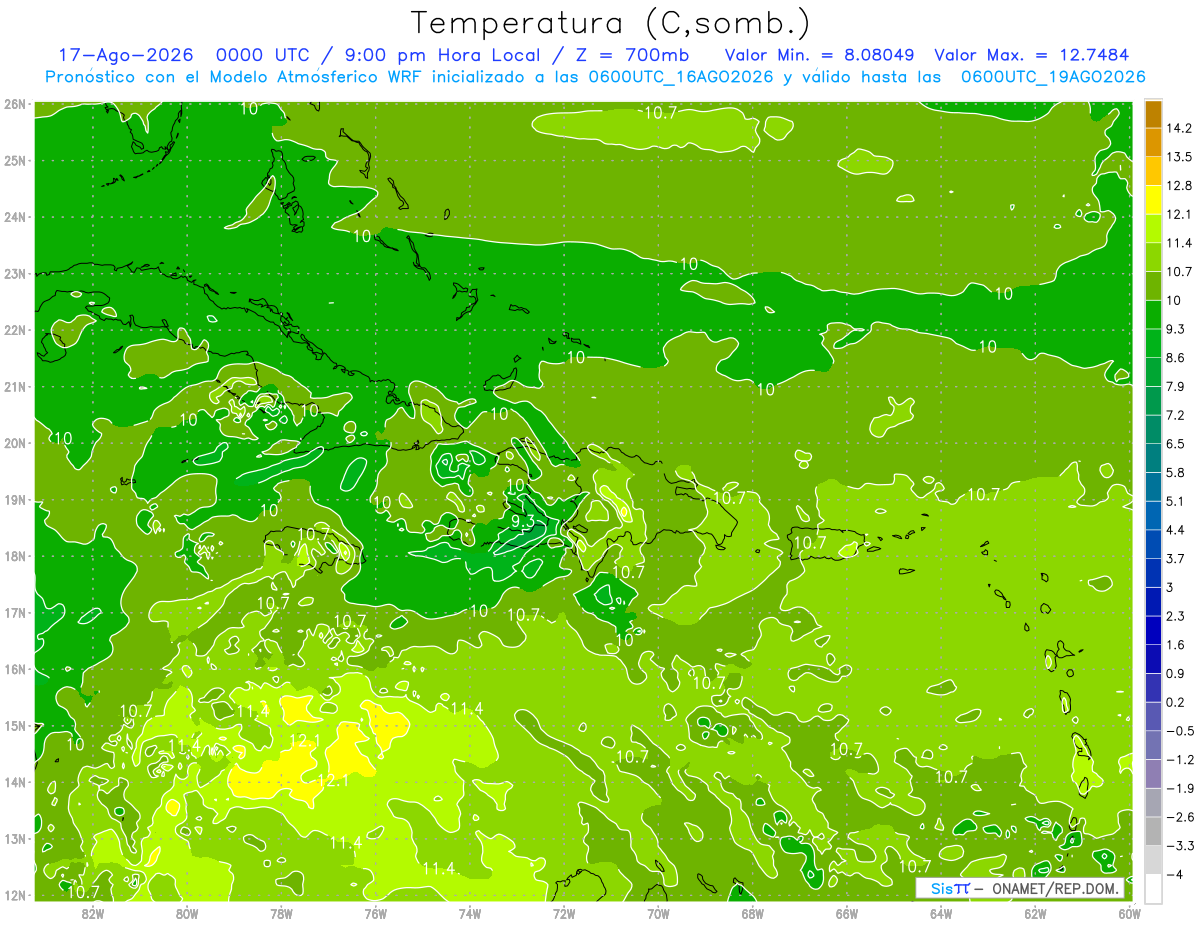
Task: Click the '4.4' color scale label
Action: (1176, 530)
